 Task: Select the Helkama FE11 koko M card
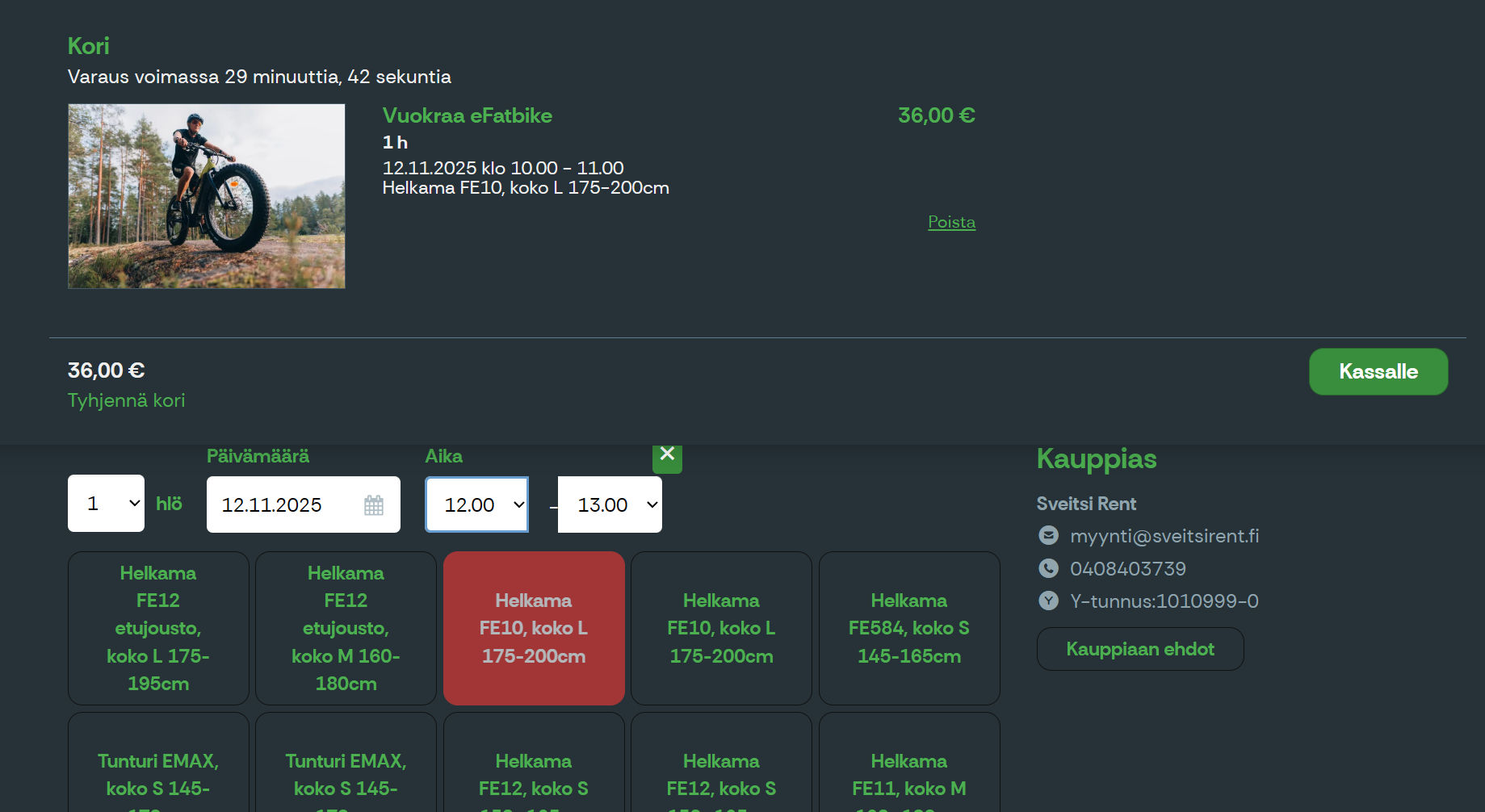(909, 763)
